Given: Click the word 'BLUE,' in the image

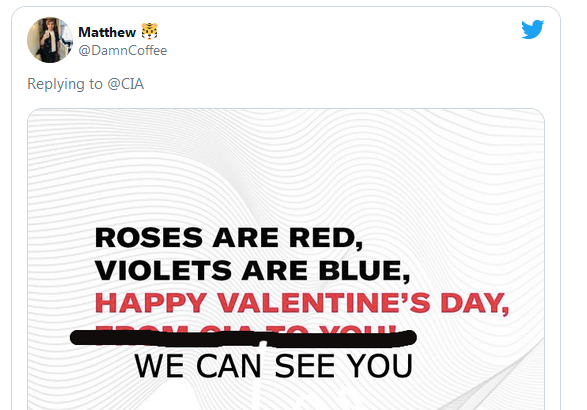Looking at the screenshot, I should tap(365, 270).
